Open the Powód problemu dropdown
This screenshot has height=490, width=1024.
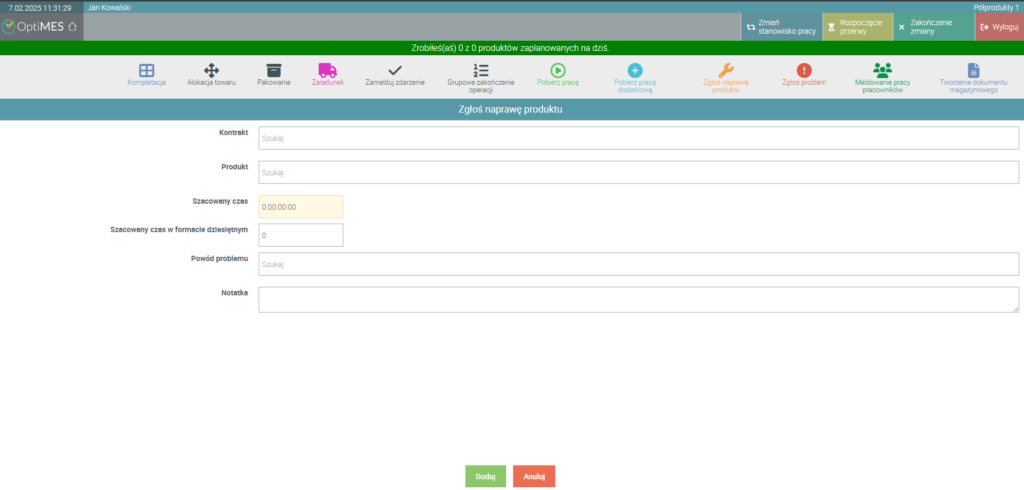638,264
